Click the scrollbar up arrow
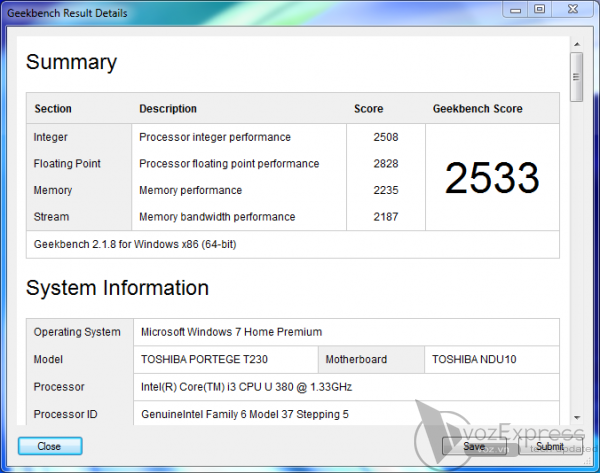The width and height of the screenshot is (600, 473). [577, 44]
